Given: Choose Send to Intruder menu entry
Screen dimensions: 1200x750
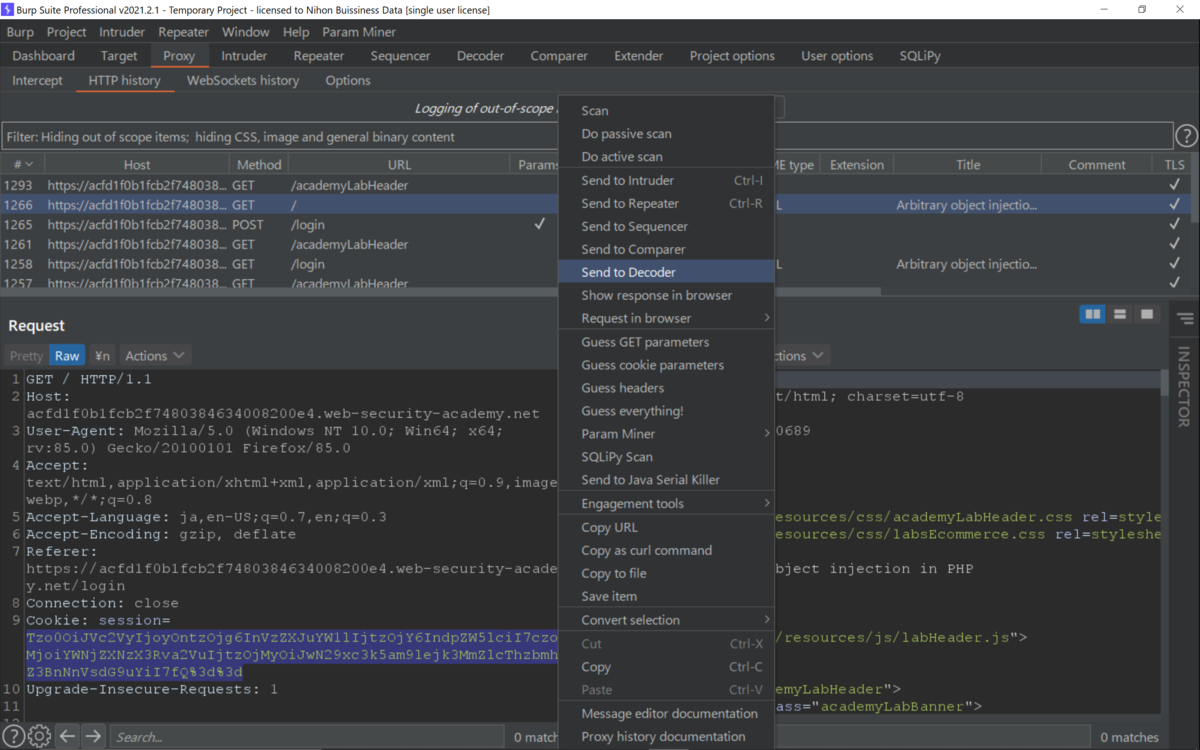Looking at the screenshot, I should tap(667, 180).
